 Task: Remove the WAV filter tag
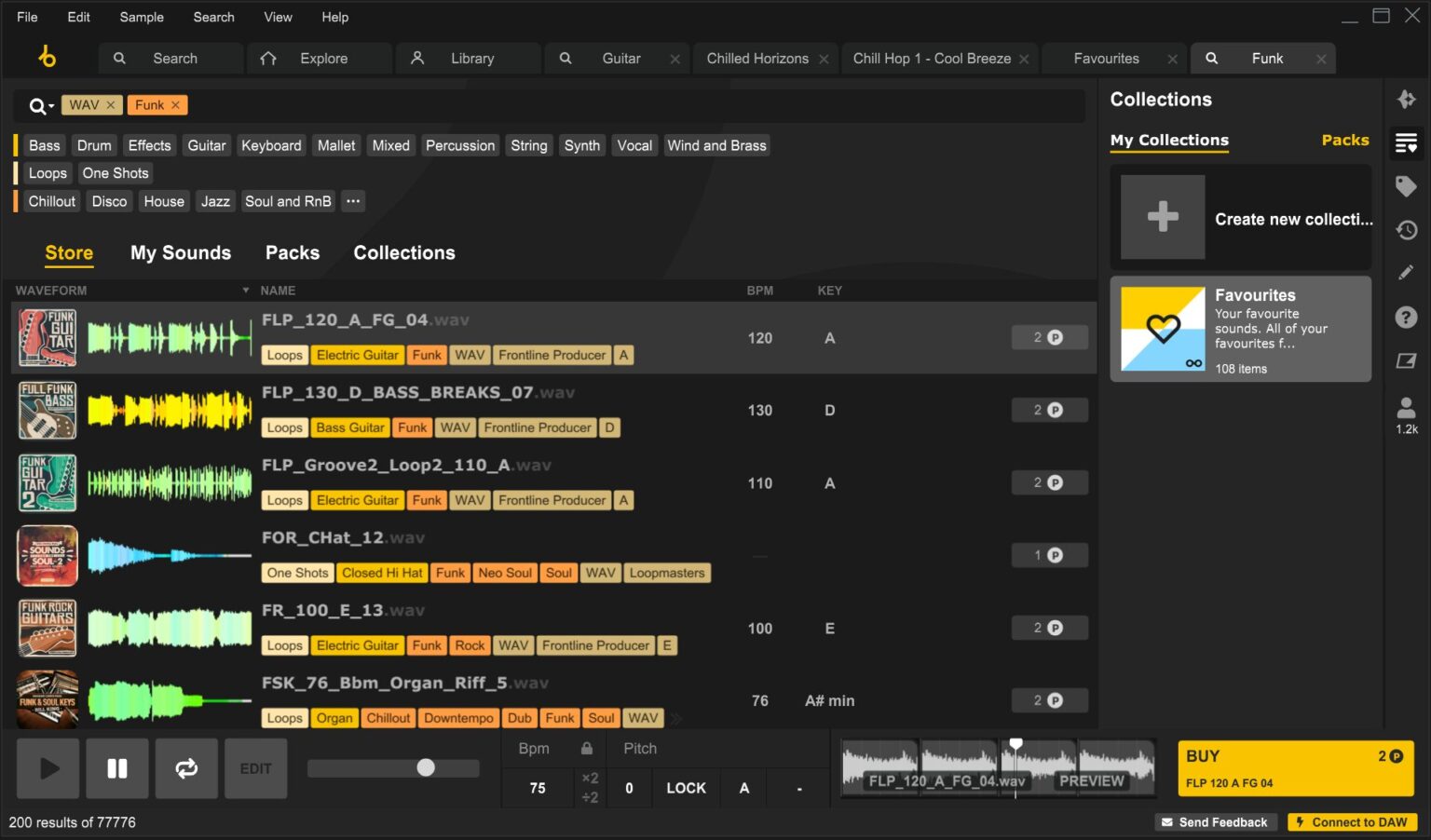pyautogui.click(x=111, y=105)
